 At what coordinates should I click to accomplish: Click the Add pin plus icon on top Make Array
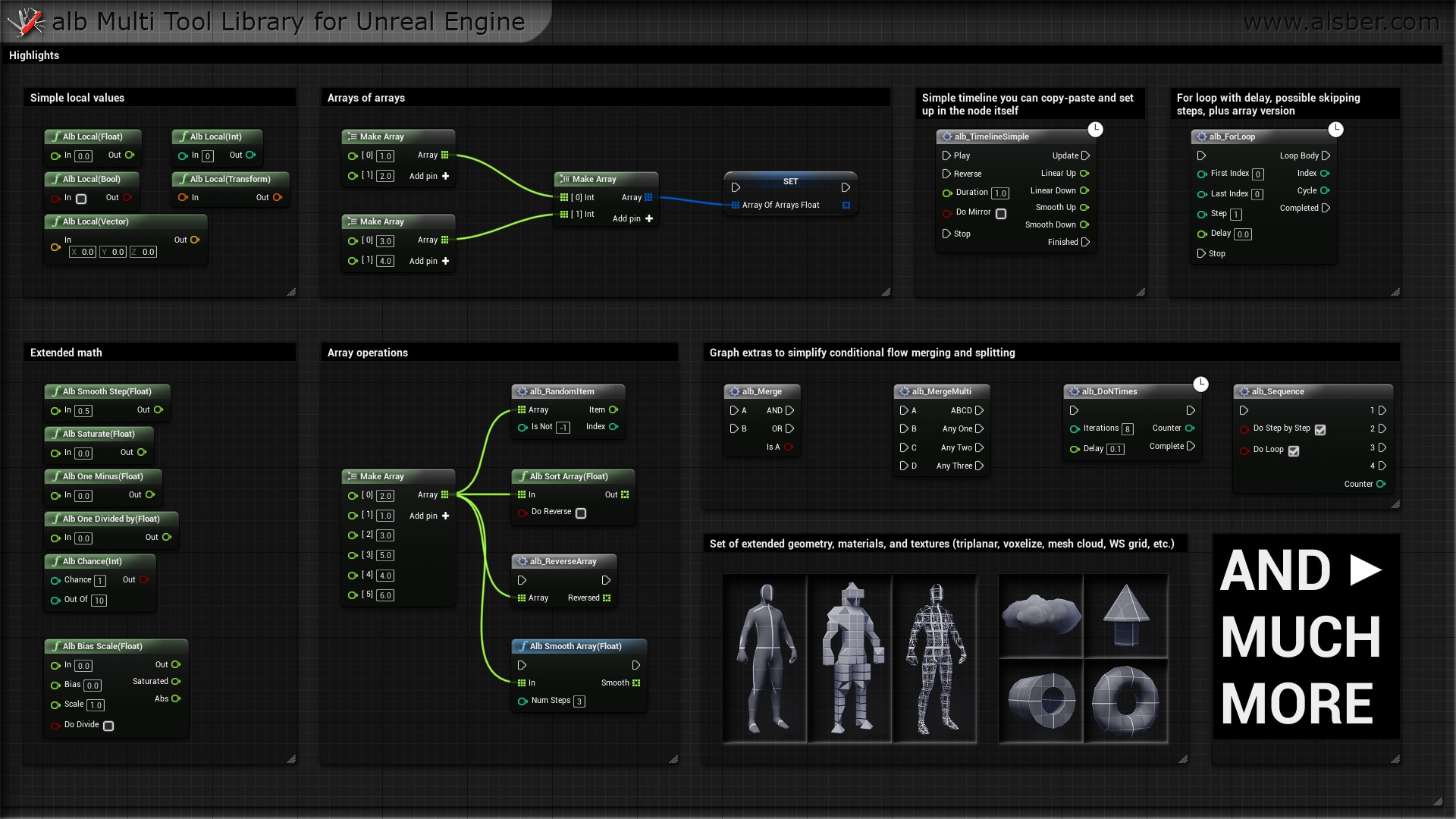[446, 176]
